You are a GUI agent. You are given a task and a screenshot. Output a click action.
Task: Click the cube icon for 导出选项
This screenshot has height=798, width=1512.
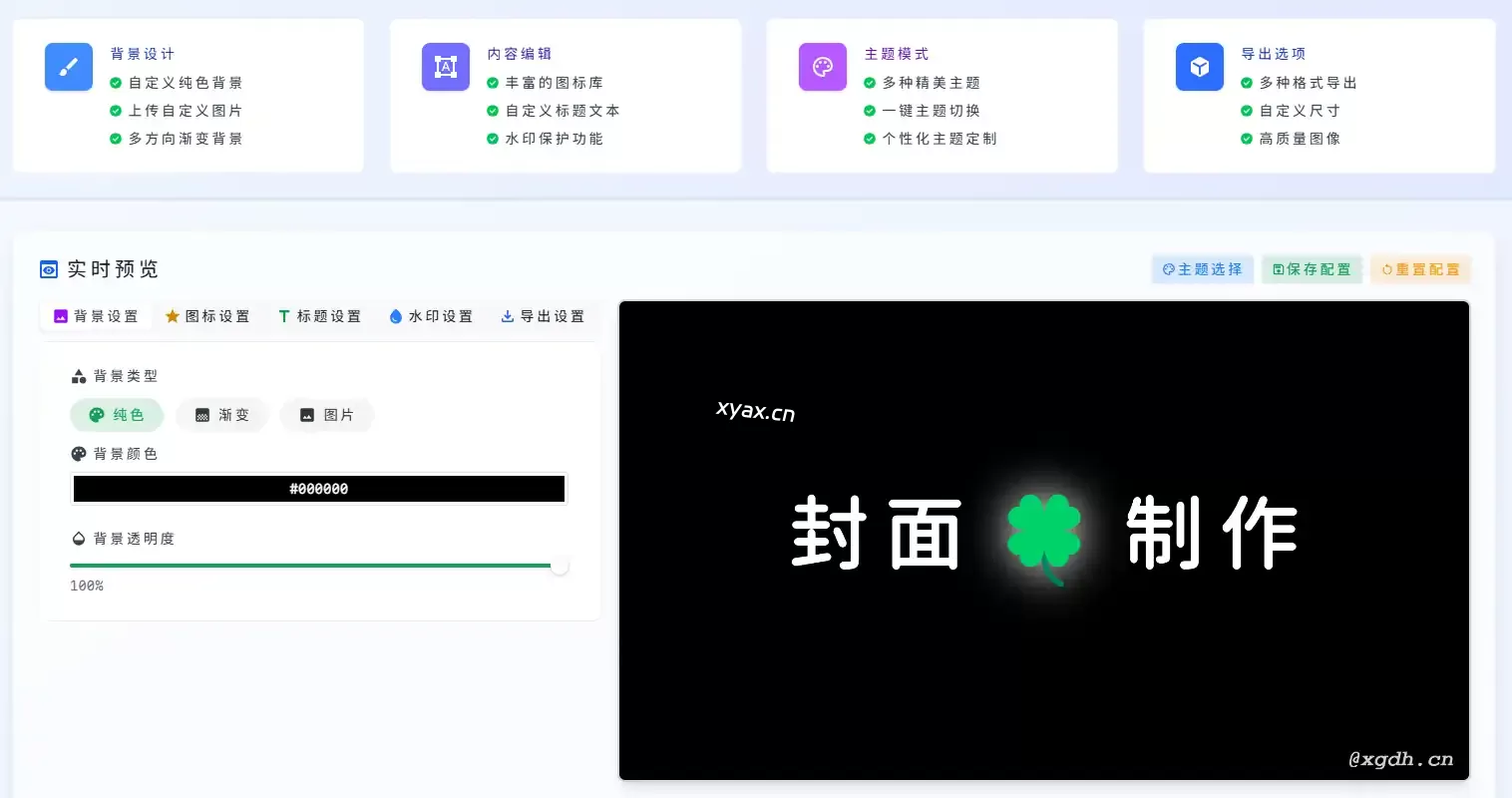1199,67
